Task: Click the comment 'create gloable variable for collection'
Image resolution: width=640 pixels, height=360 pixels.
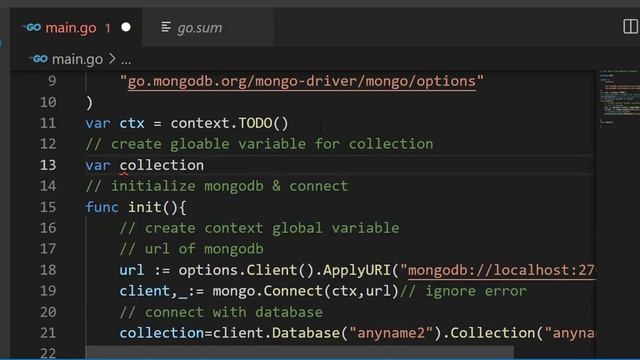Action: coord(272,144)
